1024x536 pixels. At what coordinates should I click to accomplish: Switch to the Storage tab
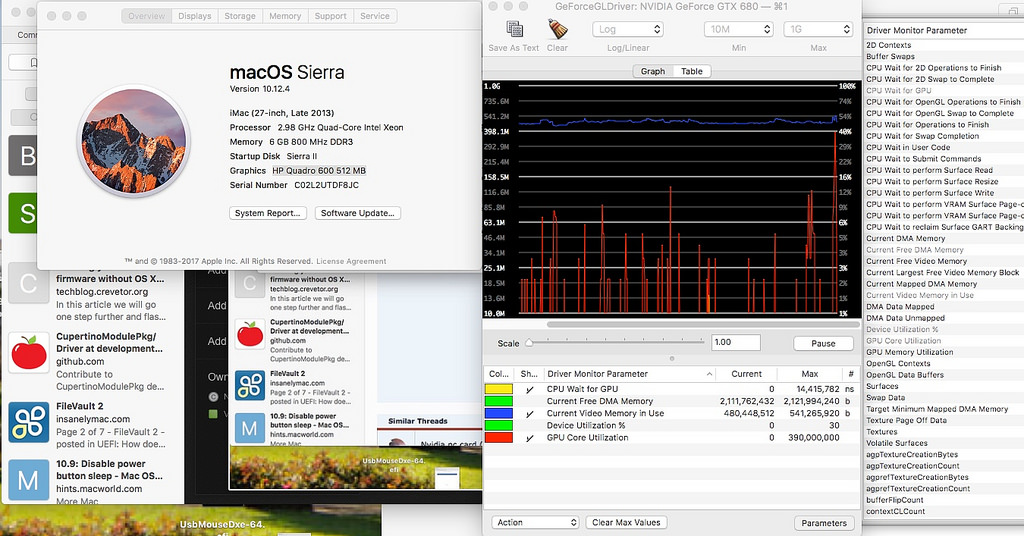[x=240, y=16]
